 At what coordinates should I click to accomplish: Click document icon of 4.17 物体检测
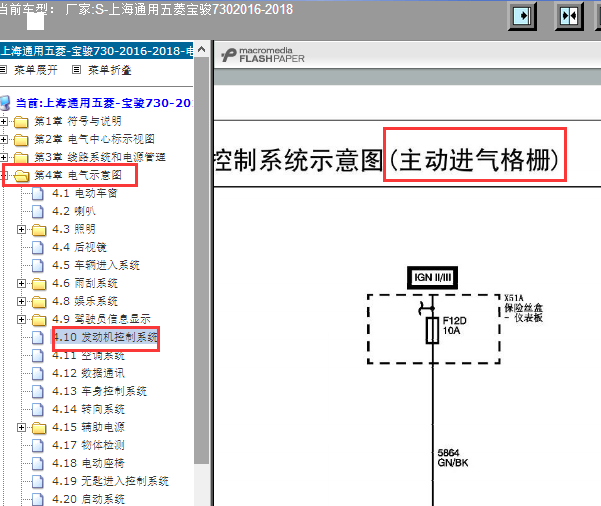point(38,446)
